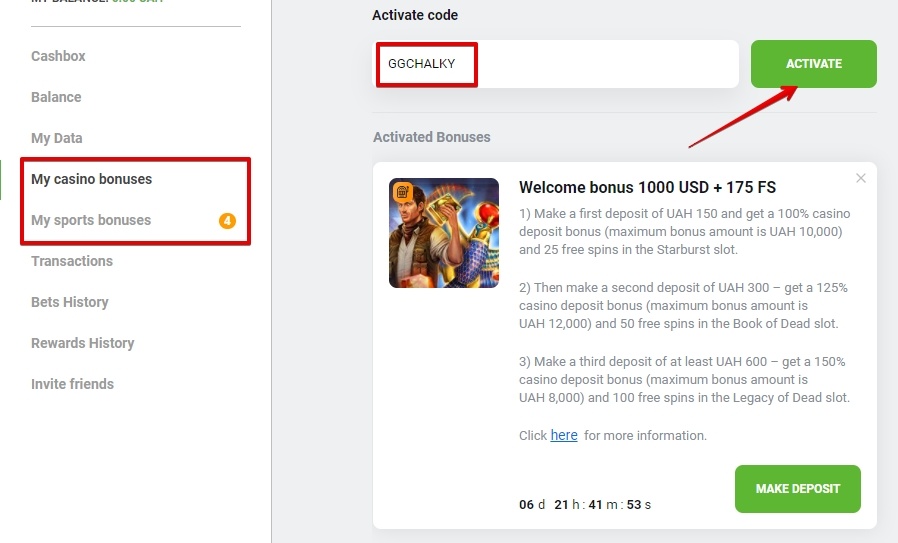The image size is (898, 543).
Task: Switch to My sports bonuses
Action: point(91,220)
